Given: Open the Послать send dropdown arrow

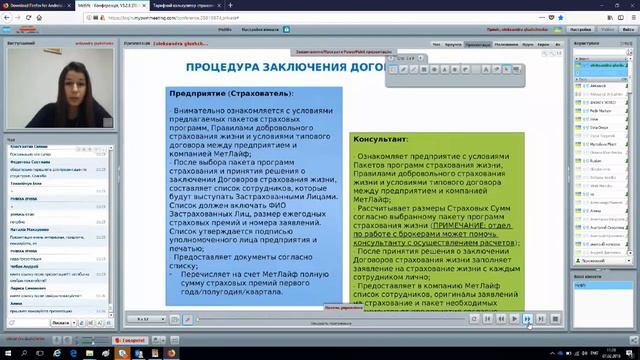Looking at the screenshot, I should click(74, 323).
